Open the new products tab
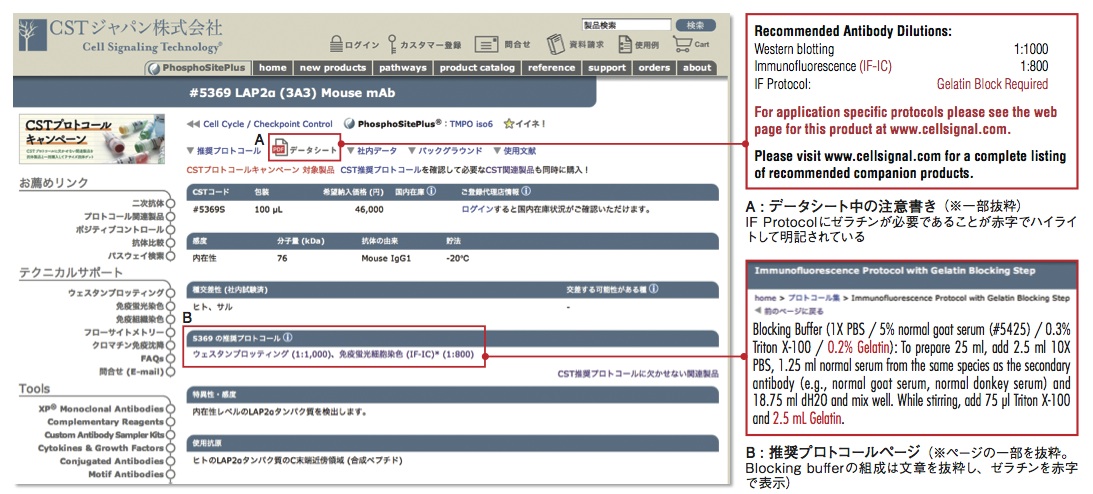Viewport: 1093px width, 494px height. coord(333,68)
